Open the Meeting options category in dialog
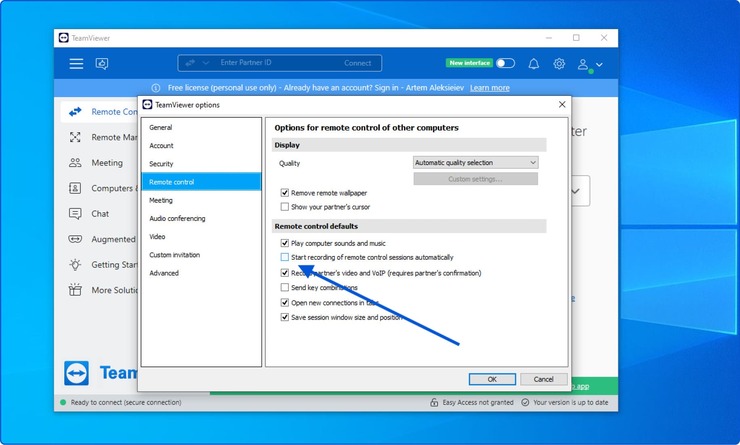 (201, 200)
